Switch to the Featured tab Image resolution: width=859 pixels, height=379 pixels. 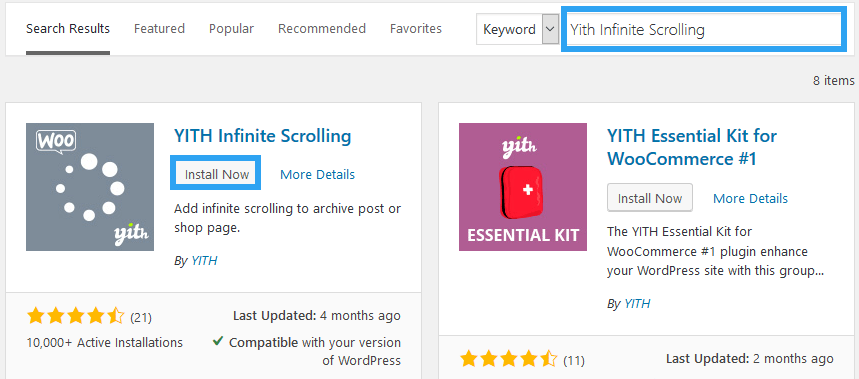[159, 28]
